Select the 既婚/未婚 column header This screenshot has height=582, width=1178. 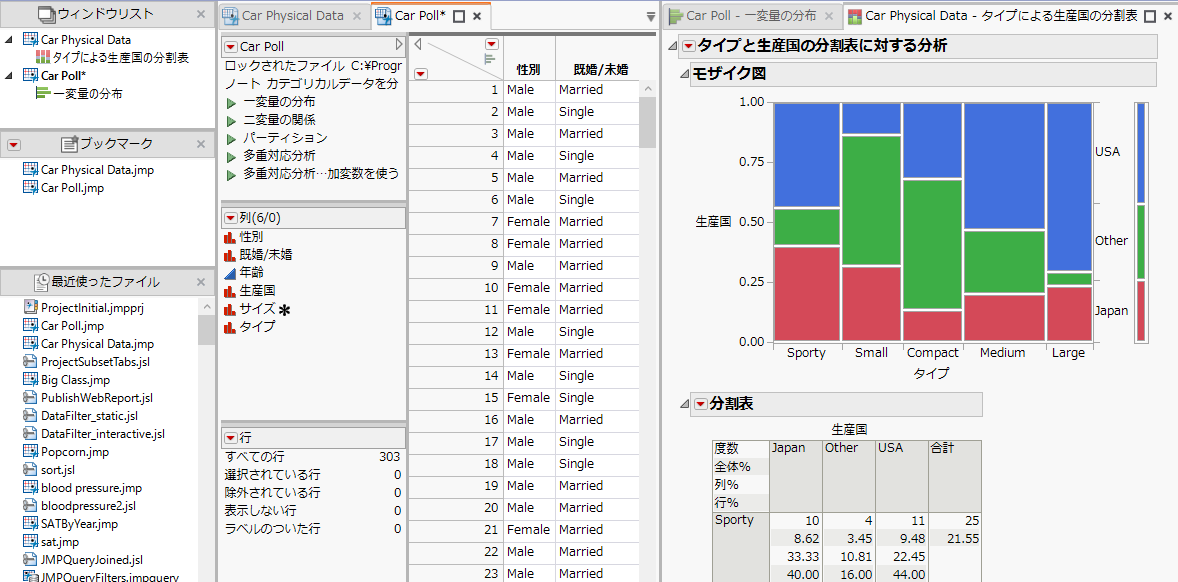pos(594,69)
